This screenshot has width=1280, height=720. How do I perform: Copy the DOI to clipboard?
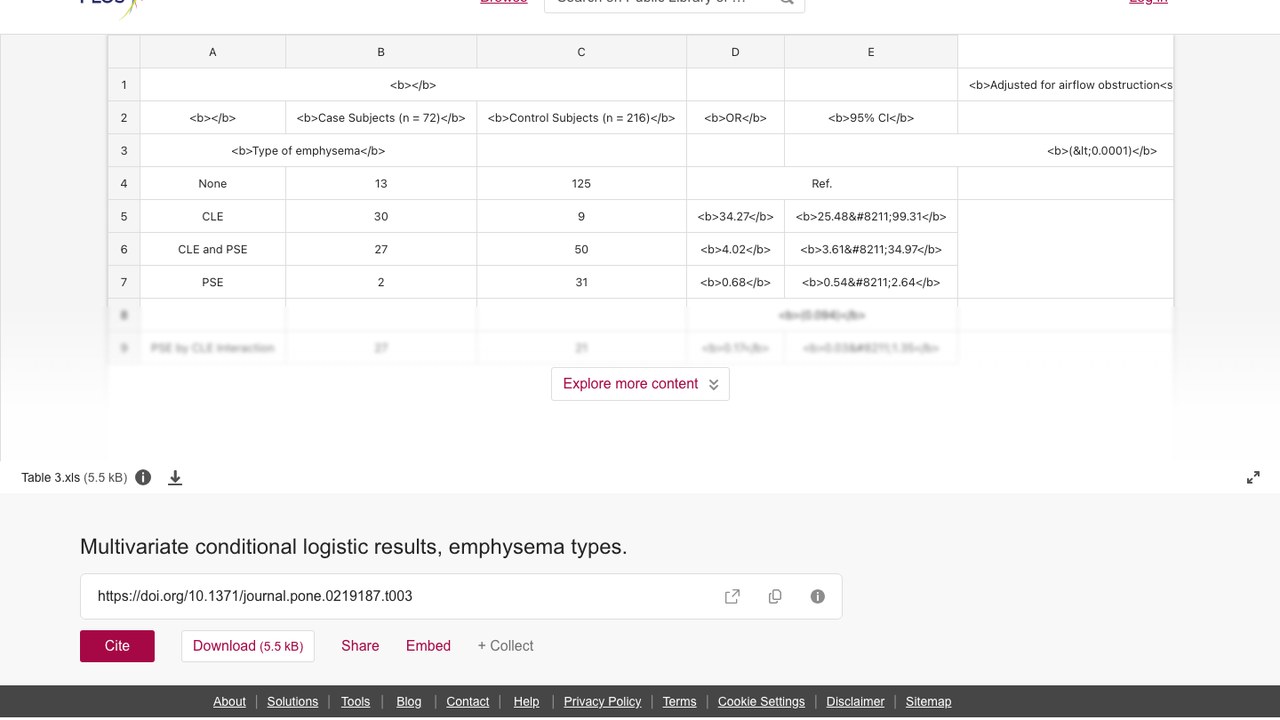tap(775, 596)
